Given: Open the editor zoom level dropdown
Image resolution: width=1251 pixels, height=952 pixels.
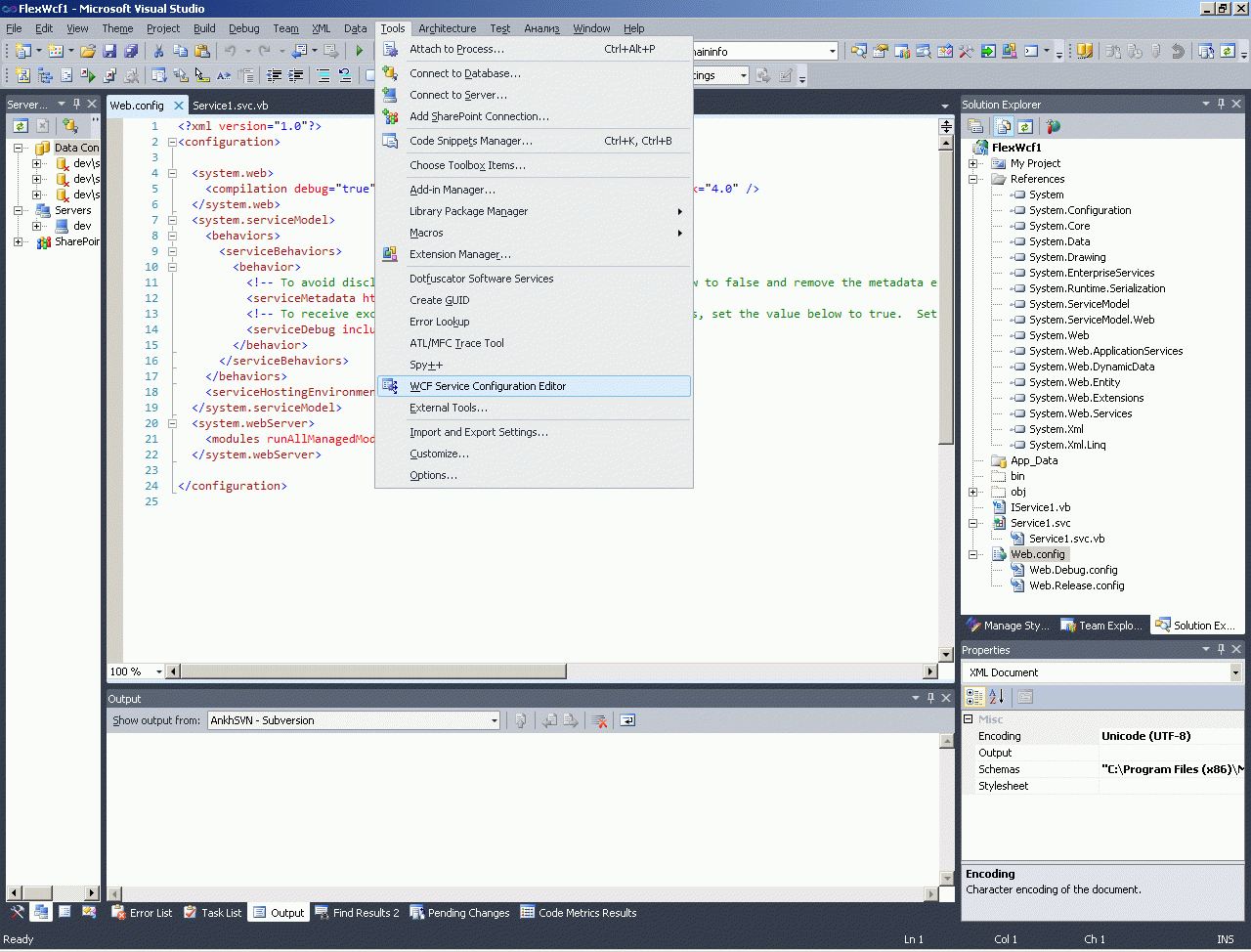Looking at the screenshot, I should pos(158,671).
